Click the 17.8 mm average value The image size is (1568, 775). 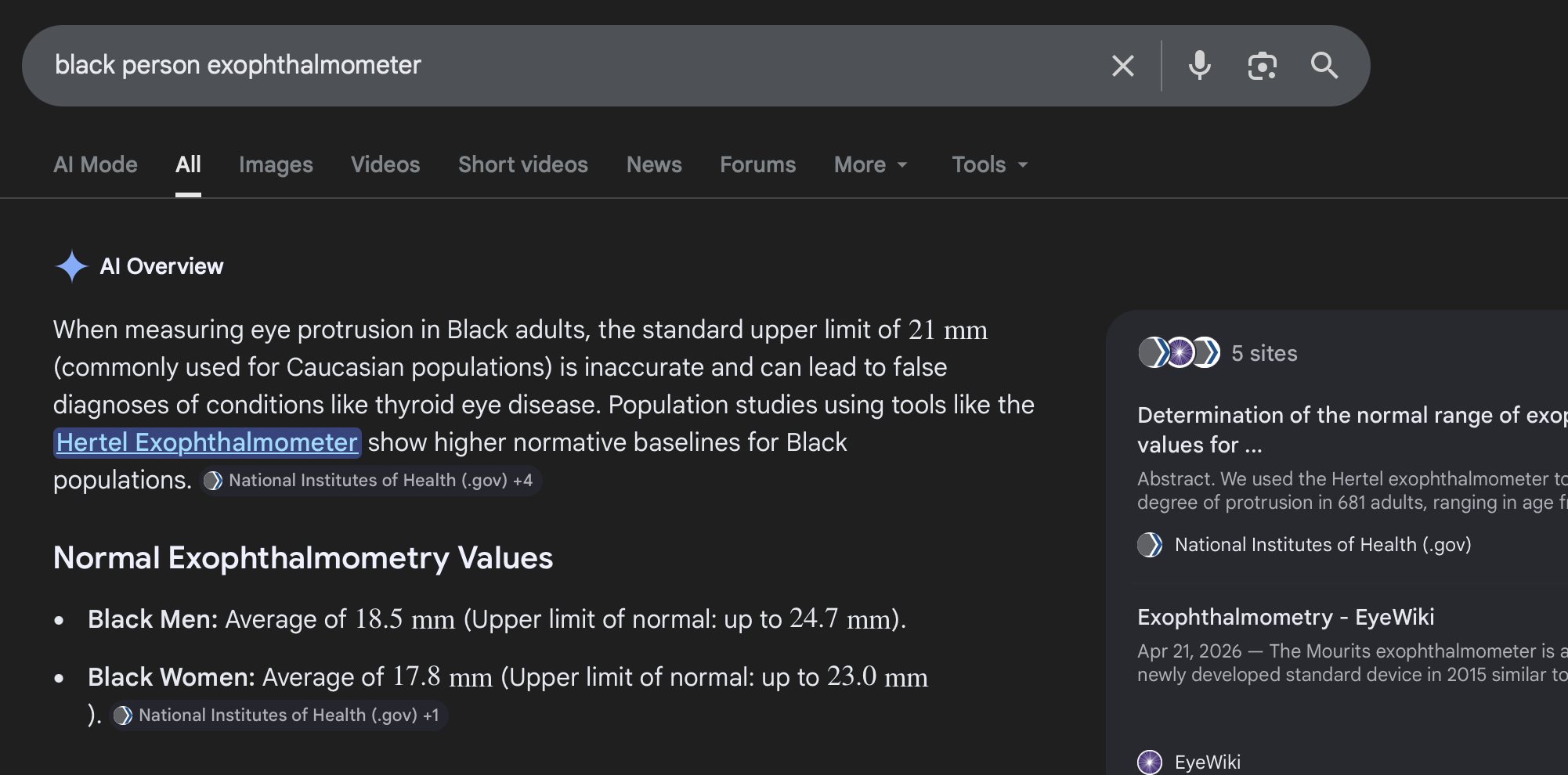[x=443, y=677]
